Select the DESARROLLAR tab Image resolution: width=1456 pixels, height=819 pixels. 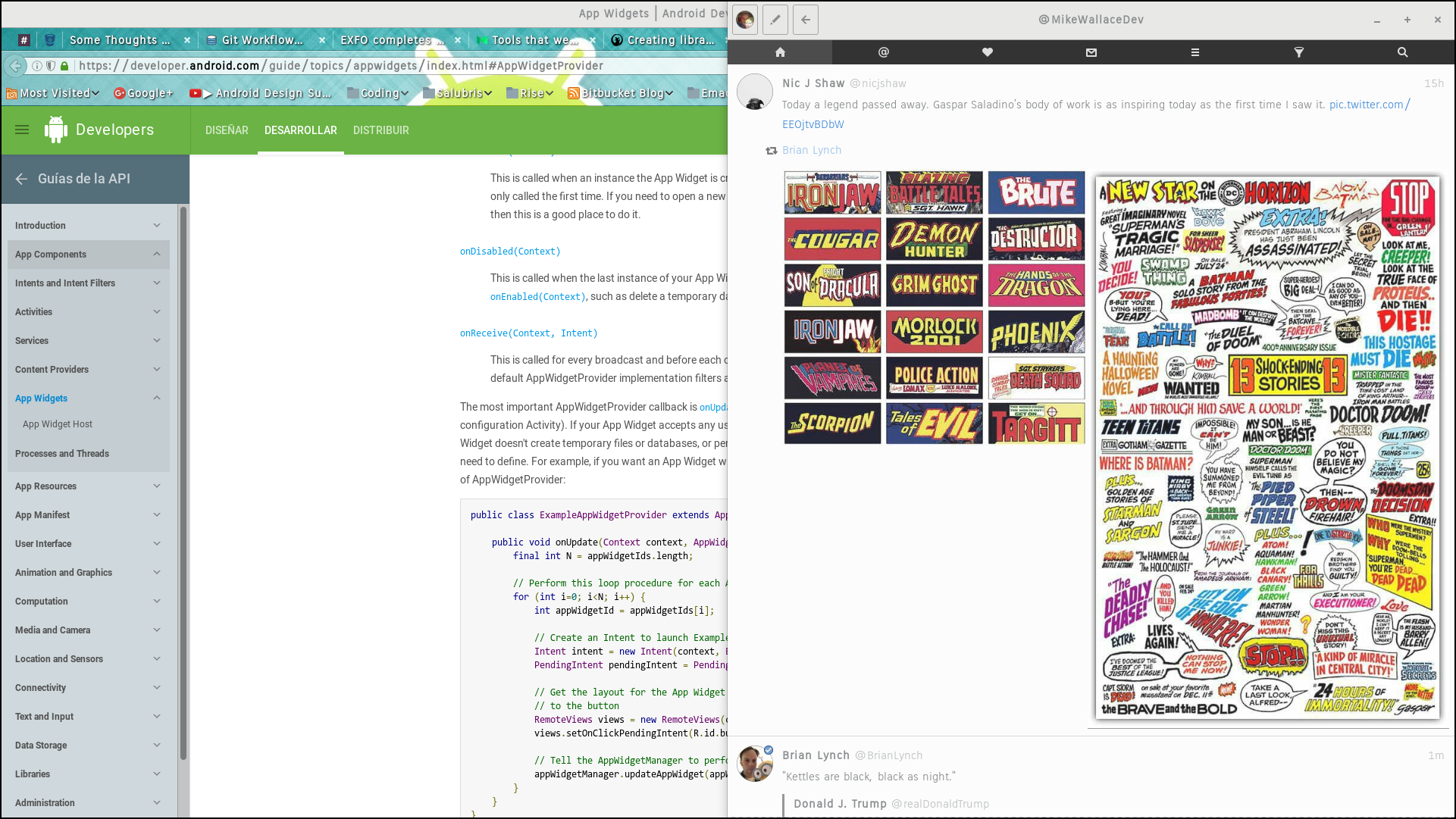tap(301, 130)
